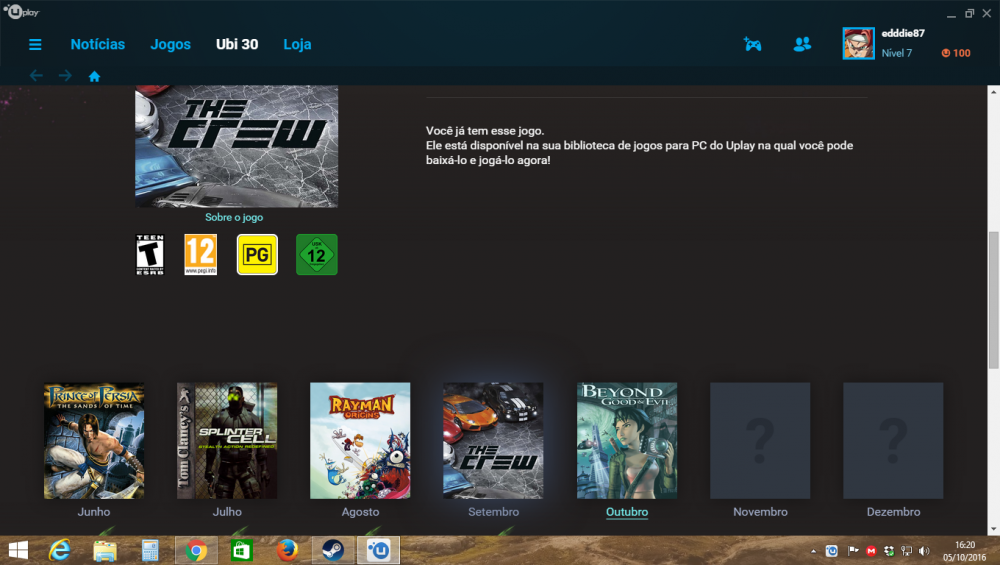Viewport: 1000px width, 565px height.
Task: Open the hamburger menu icon
Action: click(35, 45)
